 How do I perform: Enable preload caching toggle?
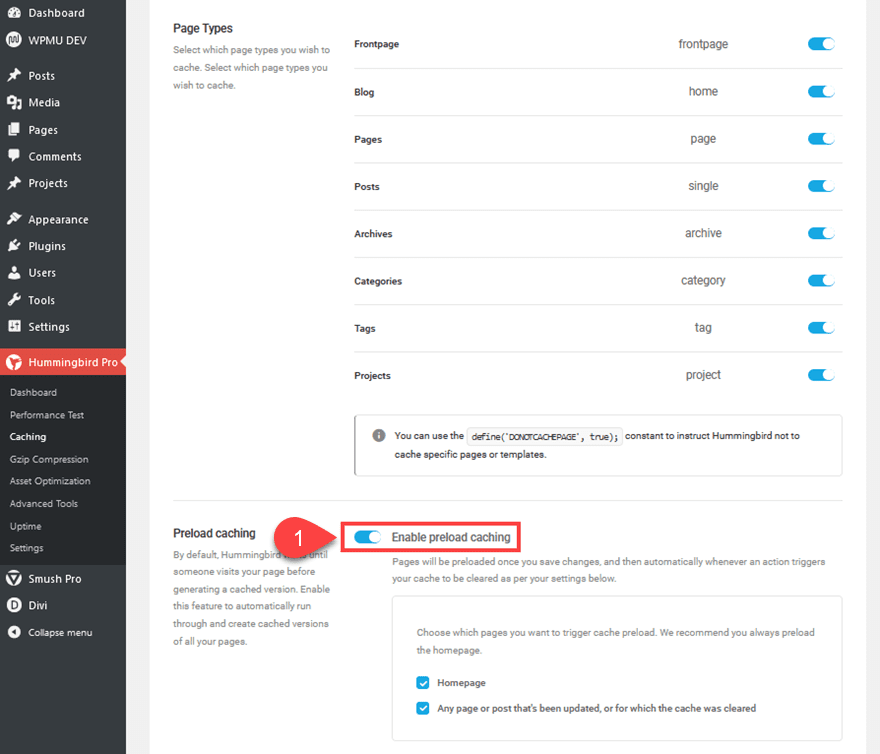coord(368,536)
